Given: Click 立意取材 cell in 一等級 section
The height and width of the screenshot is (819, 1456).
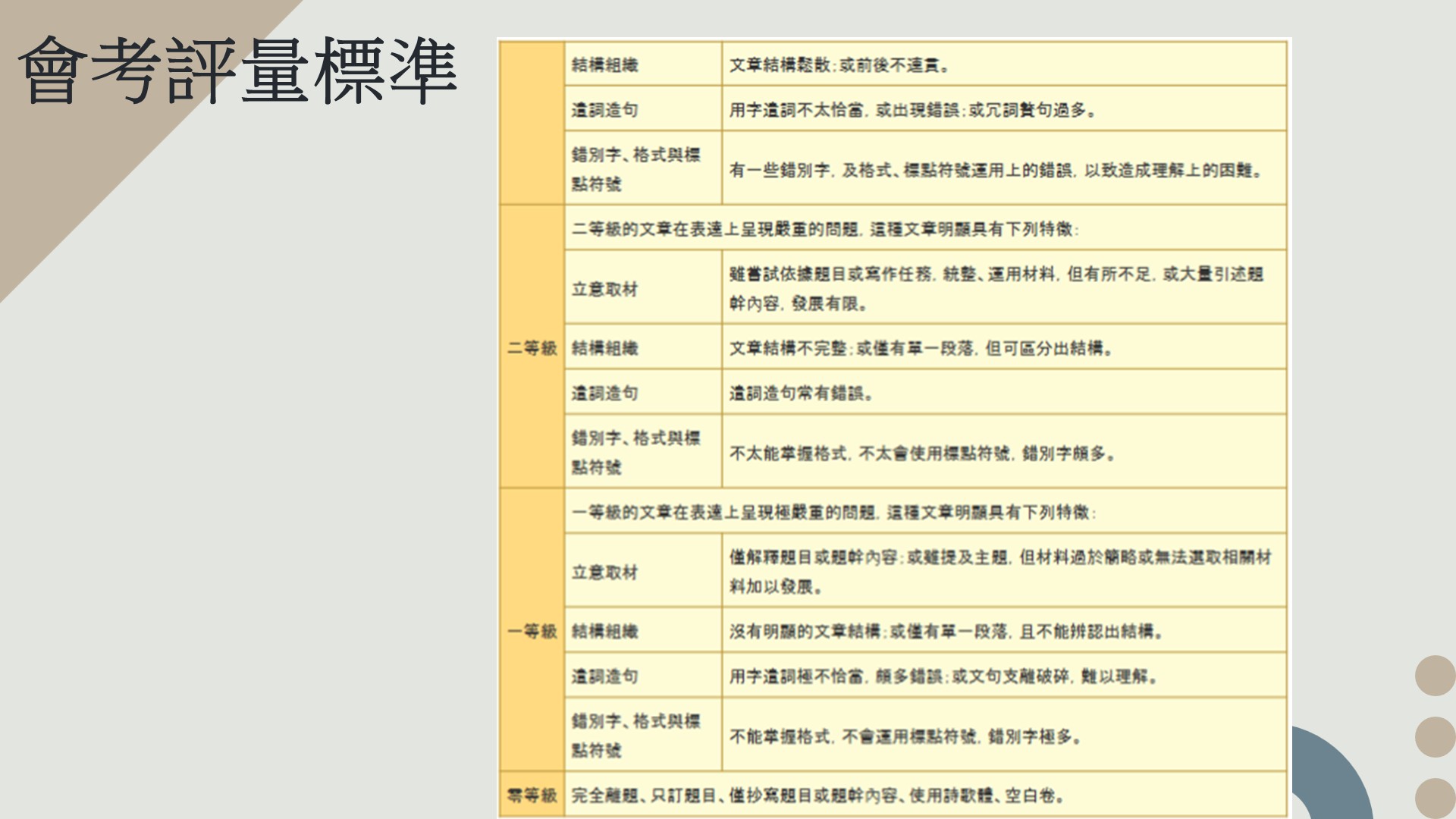Looking at the screenshot, I should tap(605, 572).
